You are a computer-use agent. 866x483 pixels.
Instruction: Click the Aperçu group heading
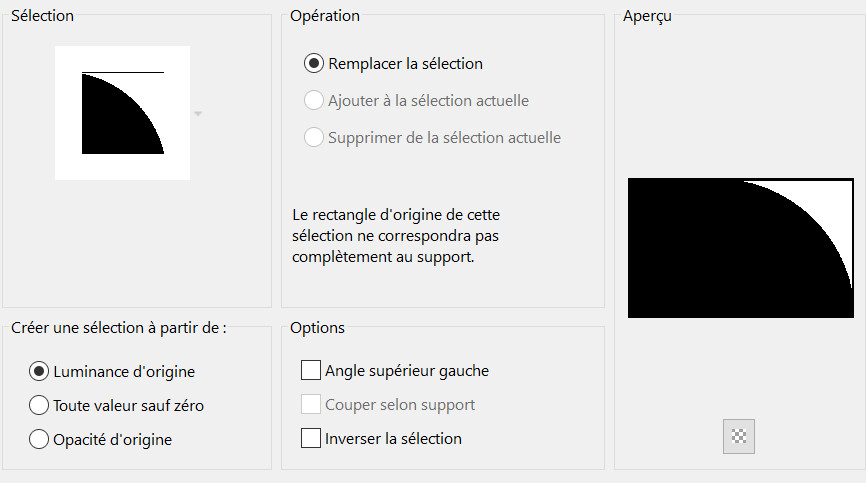click(647, 17)
